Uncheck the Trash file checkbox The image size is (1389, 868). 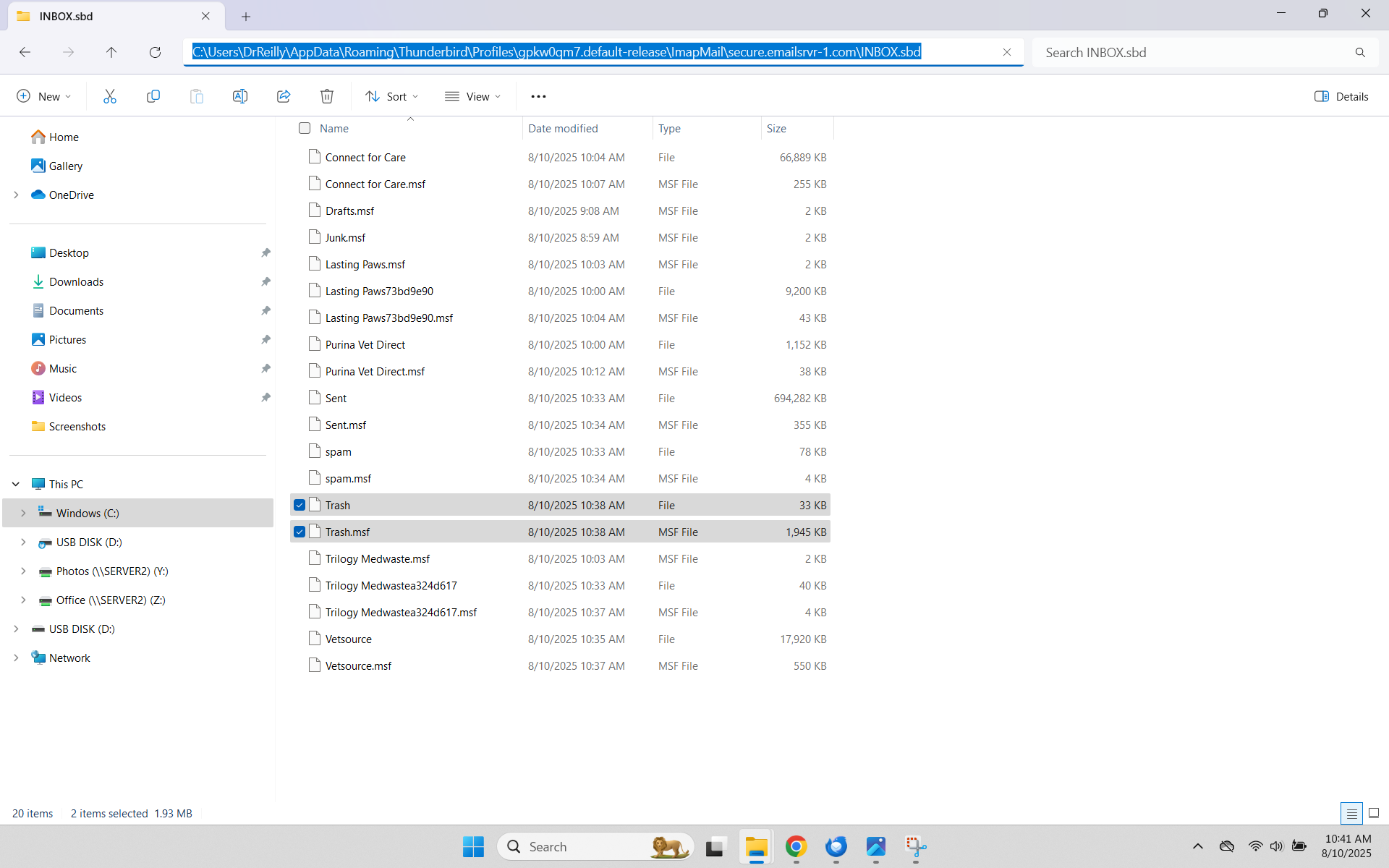click(x=300, y=505)
